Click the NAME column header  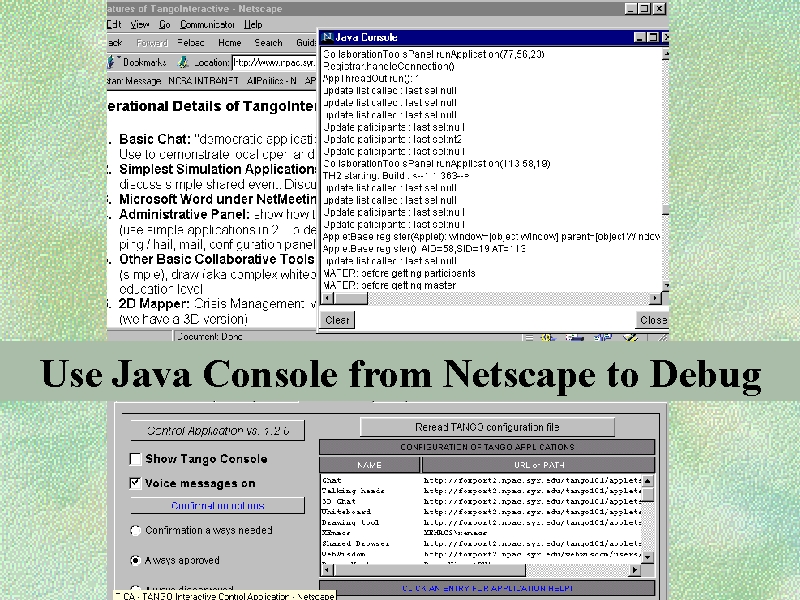coord(369,465)
